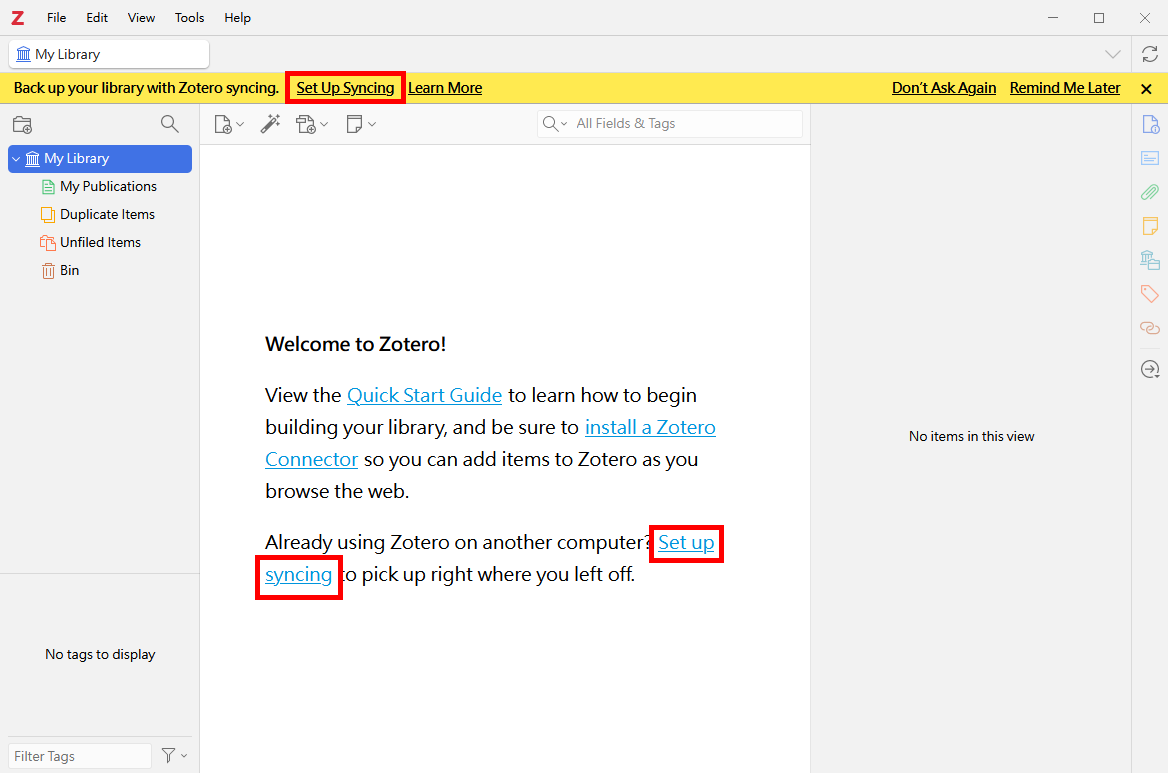This screenshot has height=773, width=1168.
Task: Open the Abstract pane icon in sidebar
Action: 1150,158
